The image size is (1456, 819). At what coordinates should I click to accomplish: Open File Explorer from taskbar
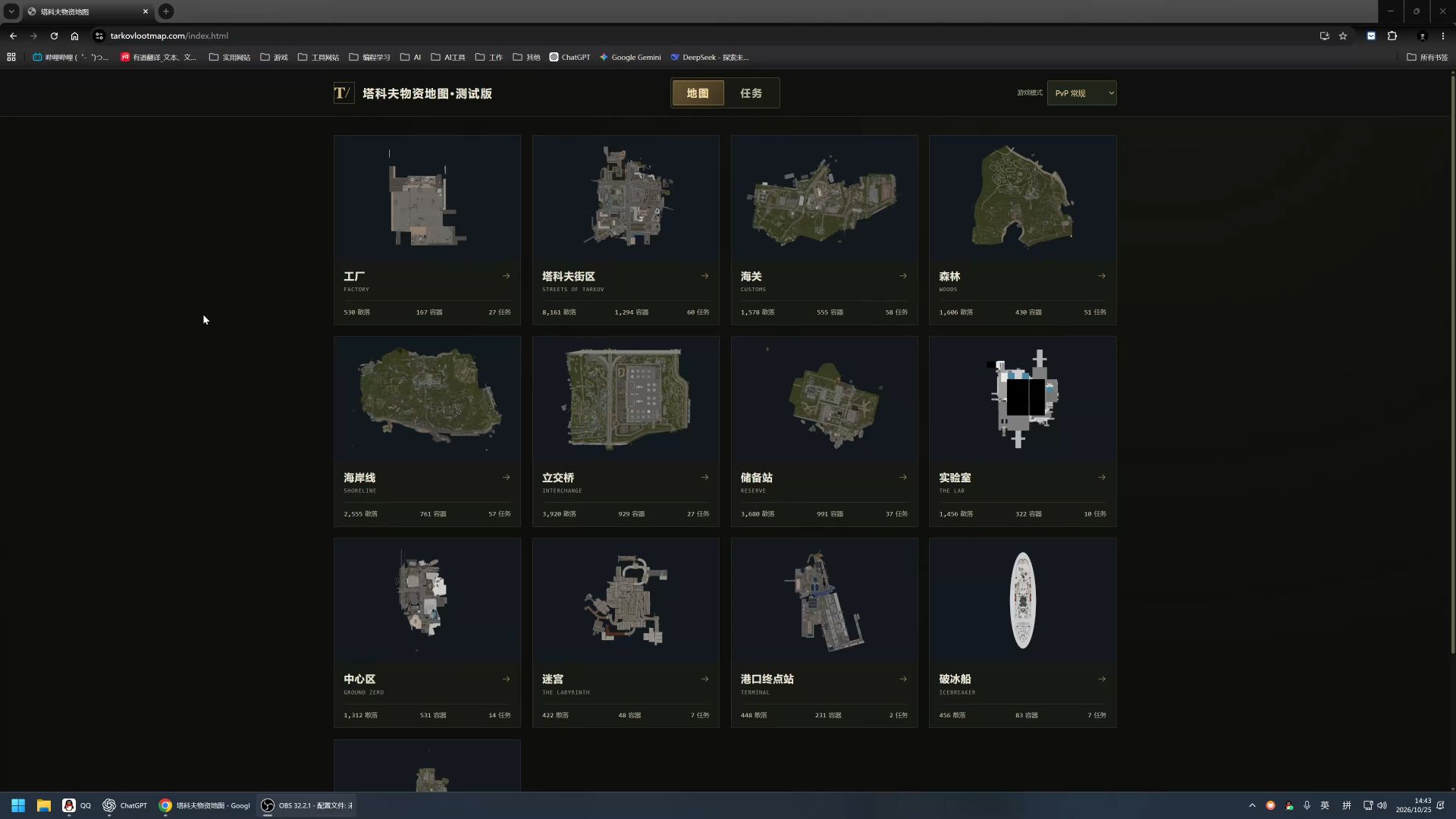coord(44,805)
